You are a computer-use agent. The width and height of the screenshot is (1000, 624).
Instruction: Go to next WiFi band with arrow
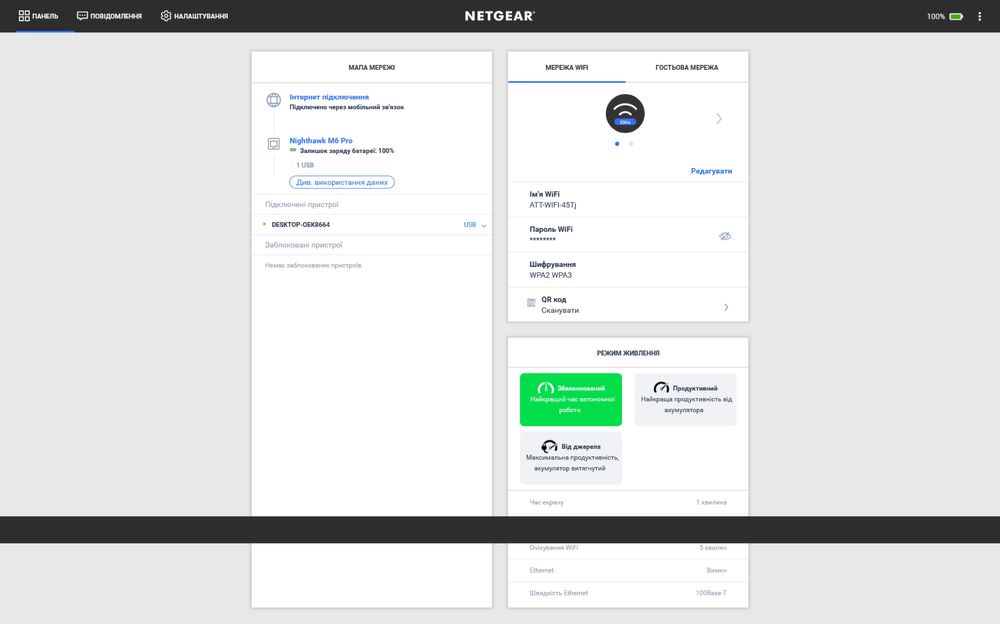pos(719,119)
